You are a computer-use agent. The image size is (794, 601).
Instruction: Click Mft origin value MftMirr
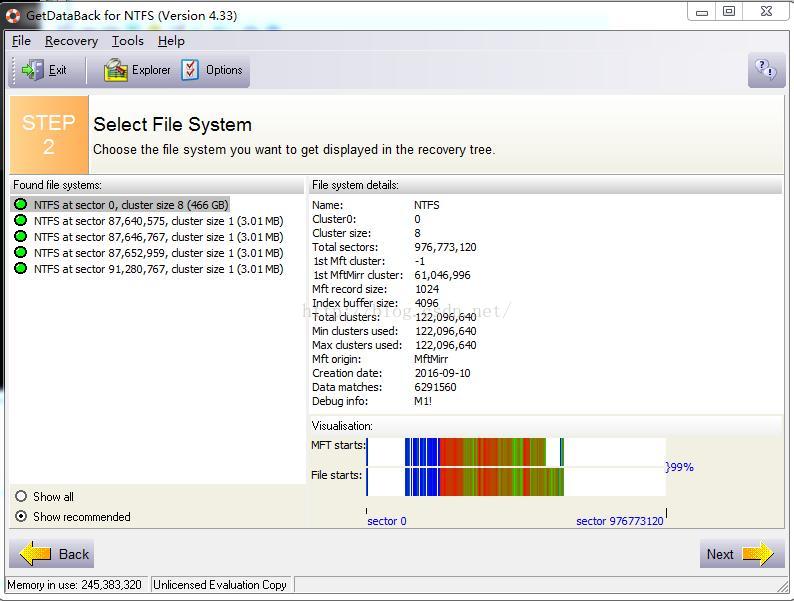(x=431, y=359)
